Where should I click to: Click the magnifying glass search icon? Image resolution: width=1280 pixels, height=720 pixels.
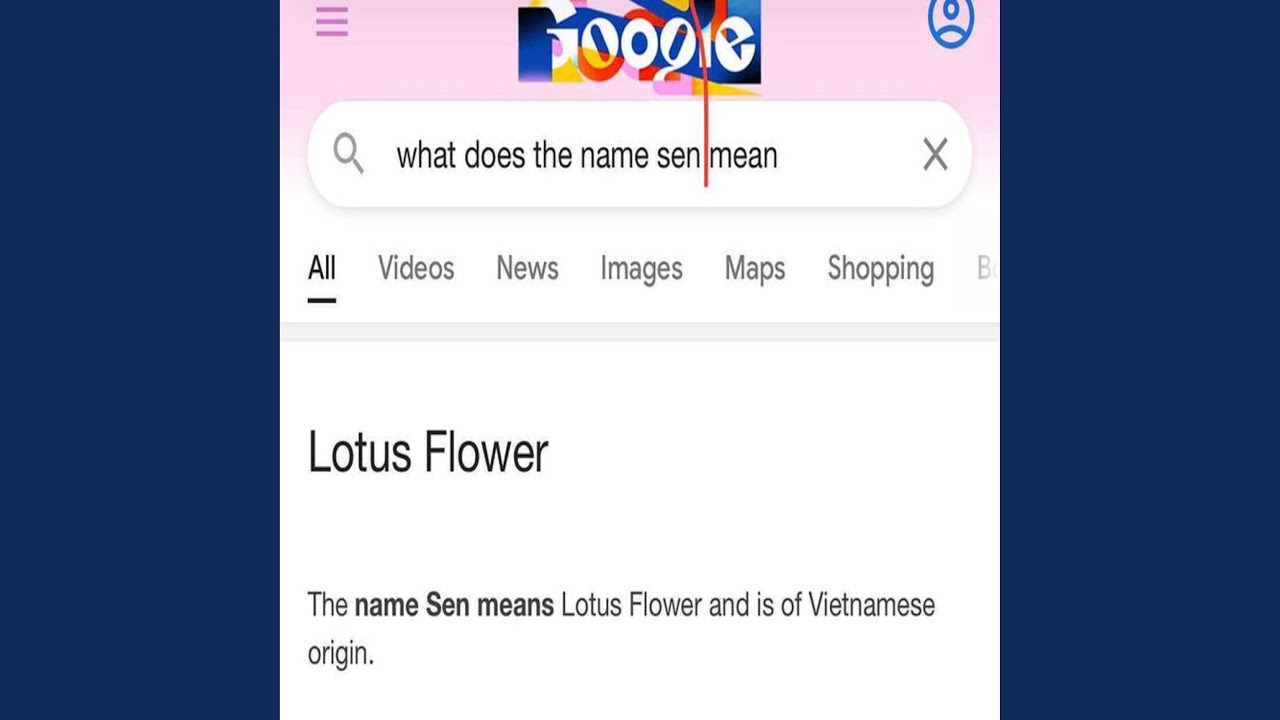[x=348, y=154]
